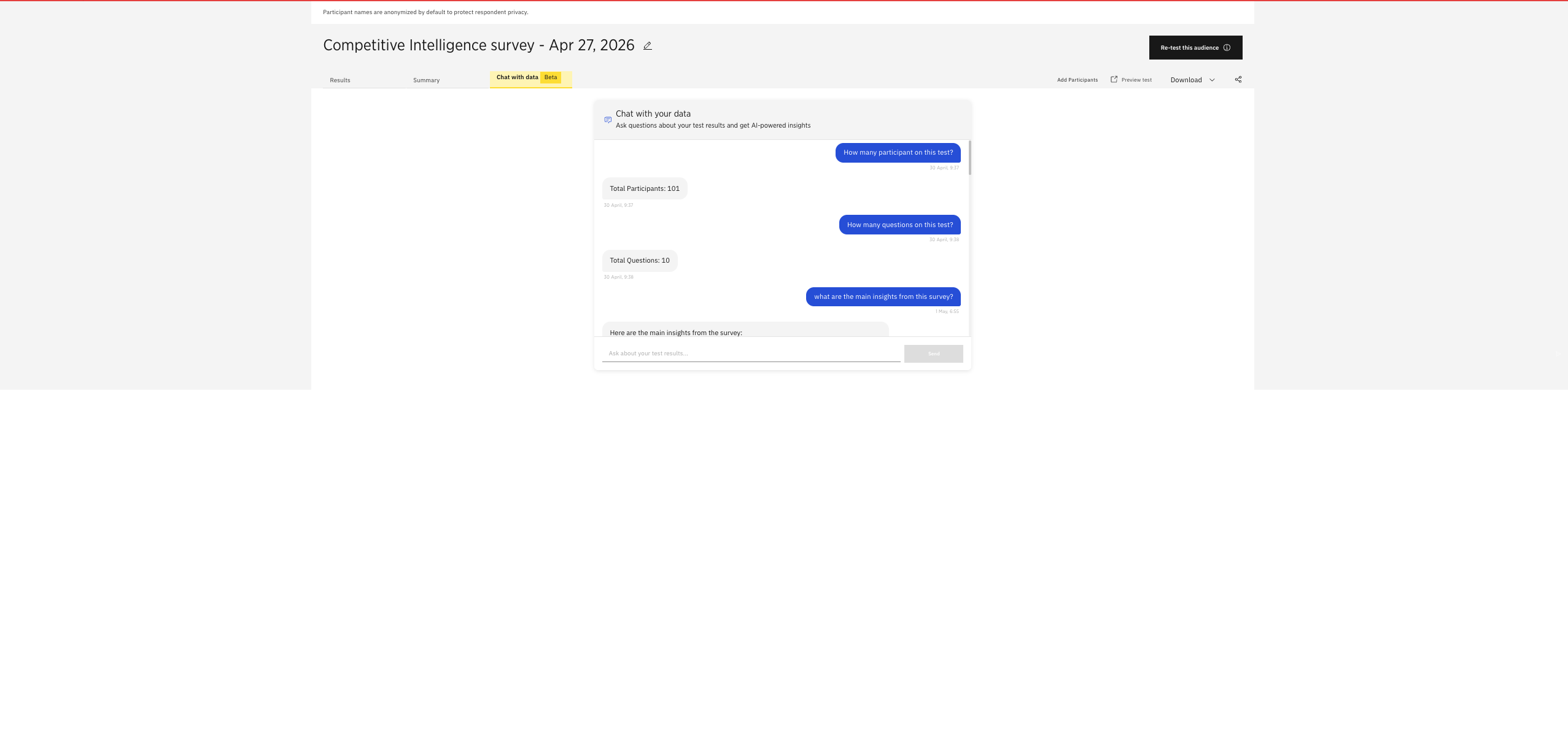Click the 'Total Questions: 10' reply
Image resolution: width=1568 pixels, height=750 pixels.
coord(640,261)
